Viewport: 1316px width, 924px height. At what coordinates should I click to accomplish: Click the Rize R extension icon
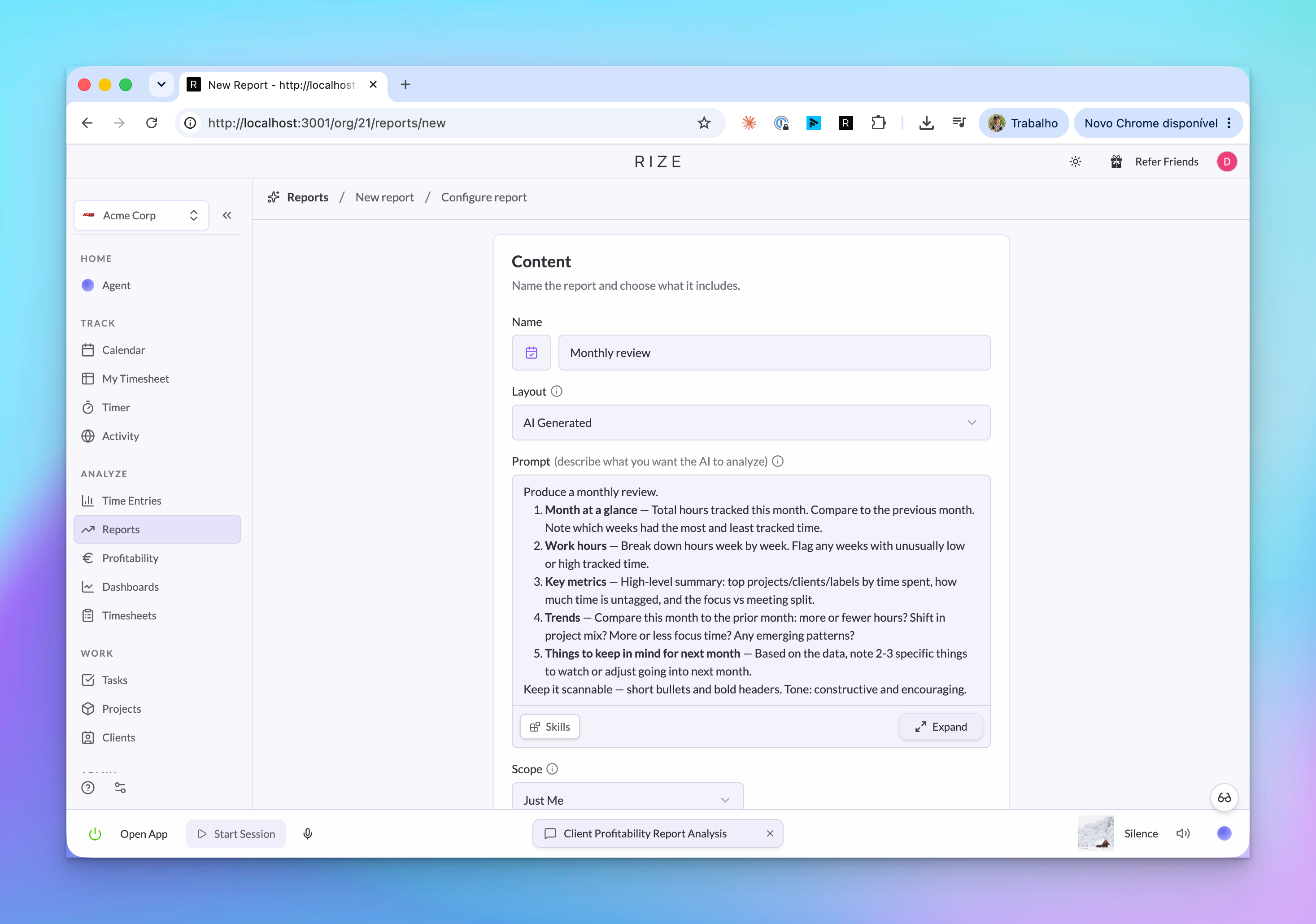(845, 122)
